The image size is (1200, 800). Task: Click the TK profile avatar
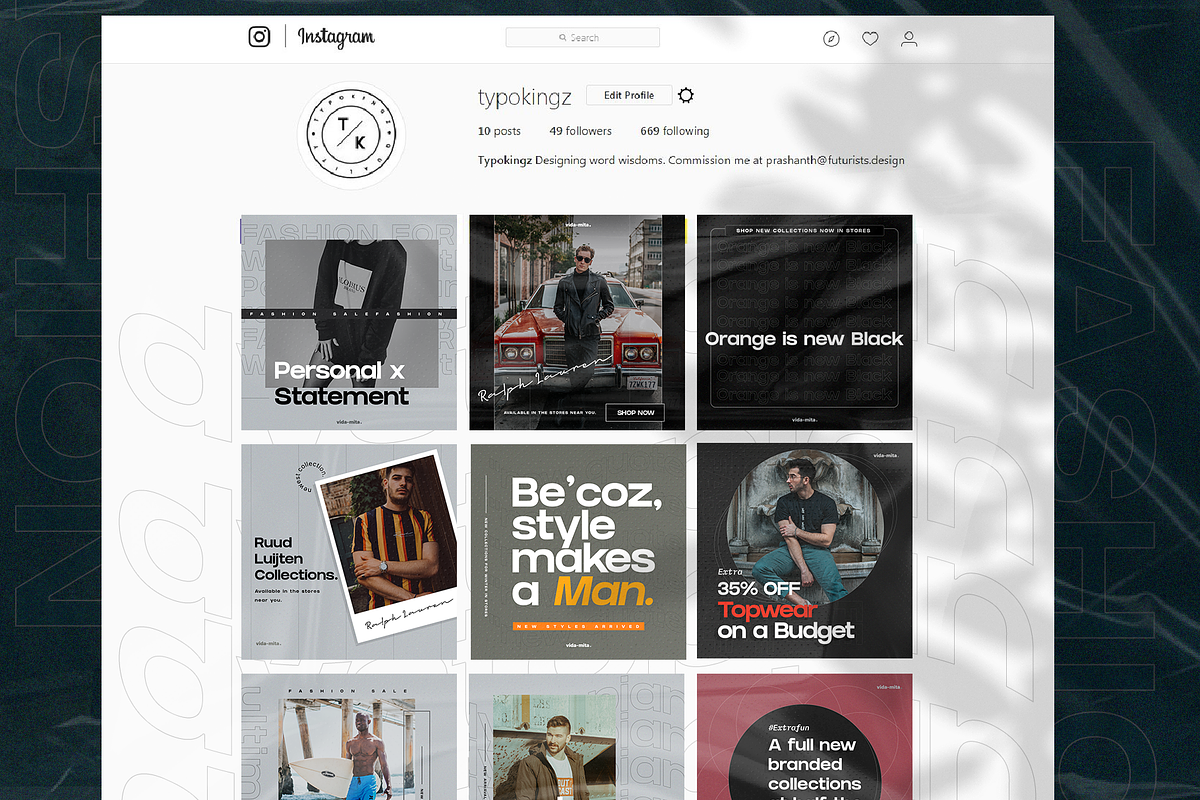click(351, 136)
